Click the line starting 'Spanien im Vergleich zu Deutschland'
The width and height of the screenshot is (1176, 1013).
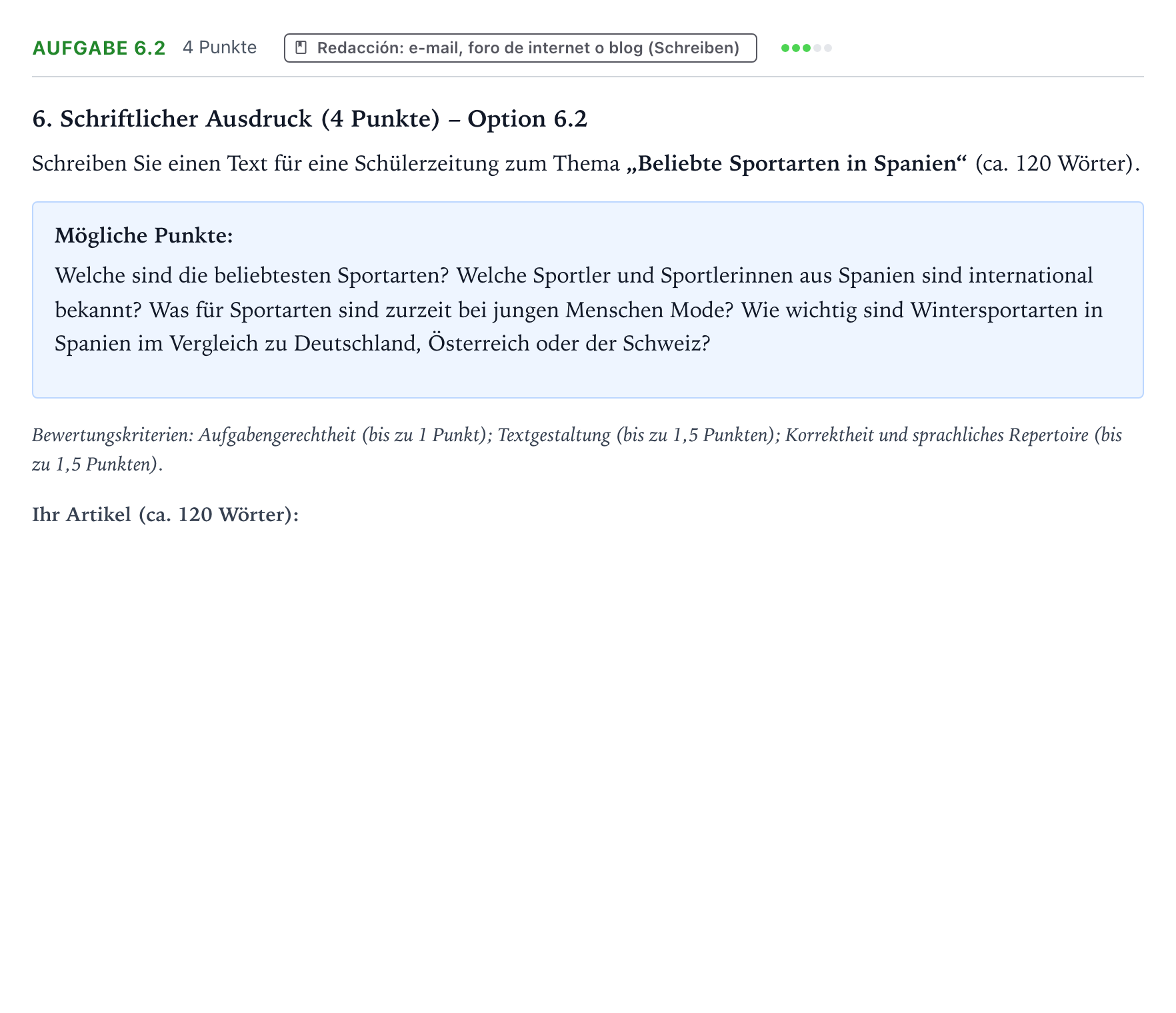tap(383, 344)
